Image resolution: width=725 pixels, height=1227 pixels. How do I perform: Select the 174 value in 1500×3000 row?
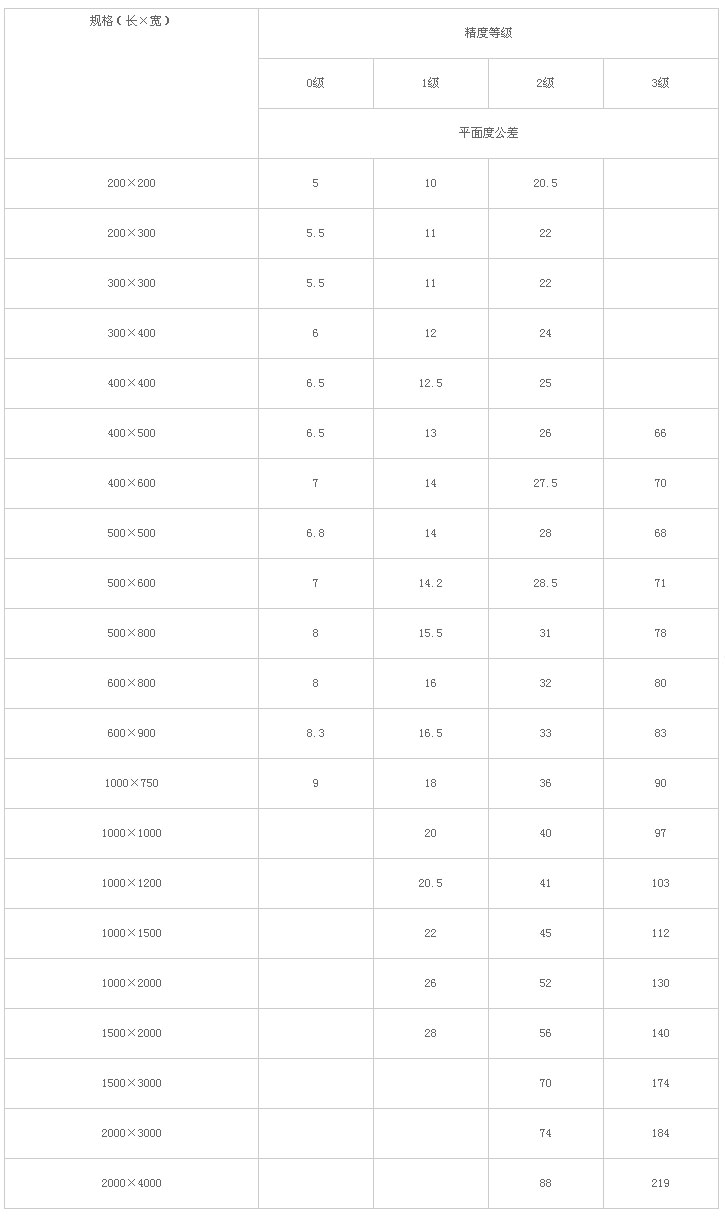pos(661,1084)
